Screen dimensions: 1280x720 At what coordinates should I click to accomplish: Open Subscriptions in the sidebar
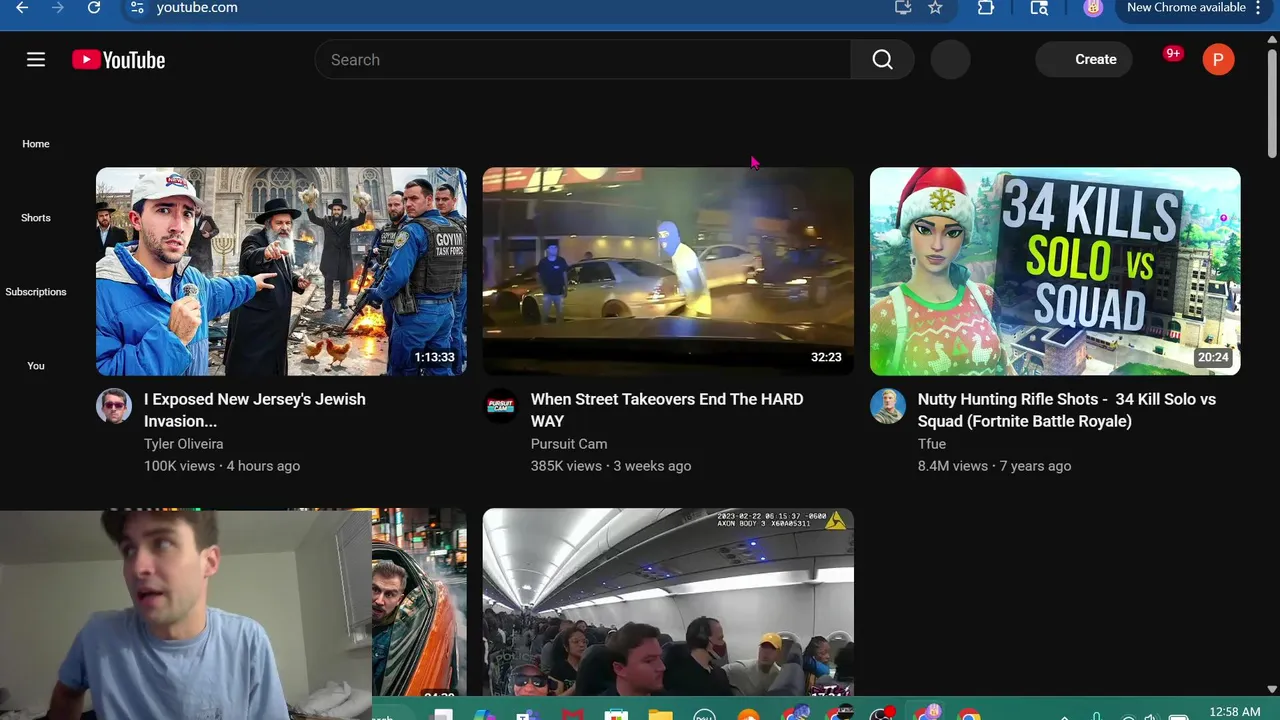[x=36, y=292]
